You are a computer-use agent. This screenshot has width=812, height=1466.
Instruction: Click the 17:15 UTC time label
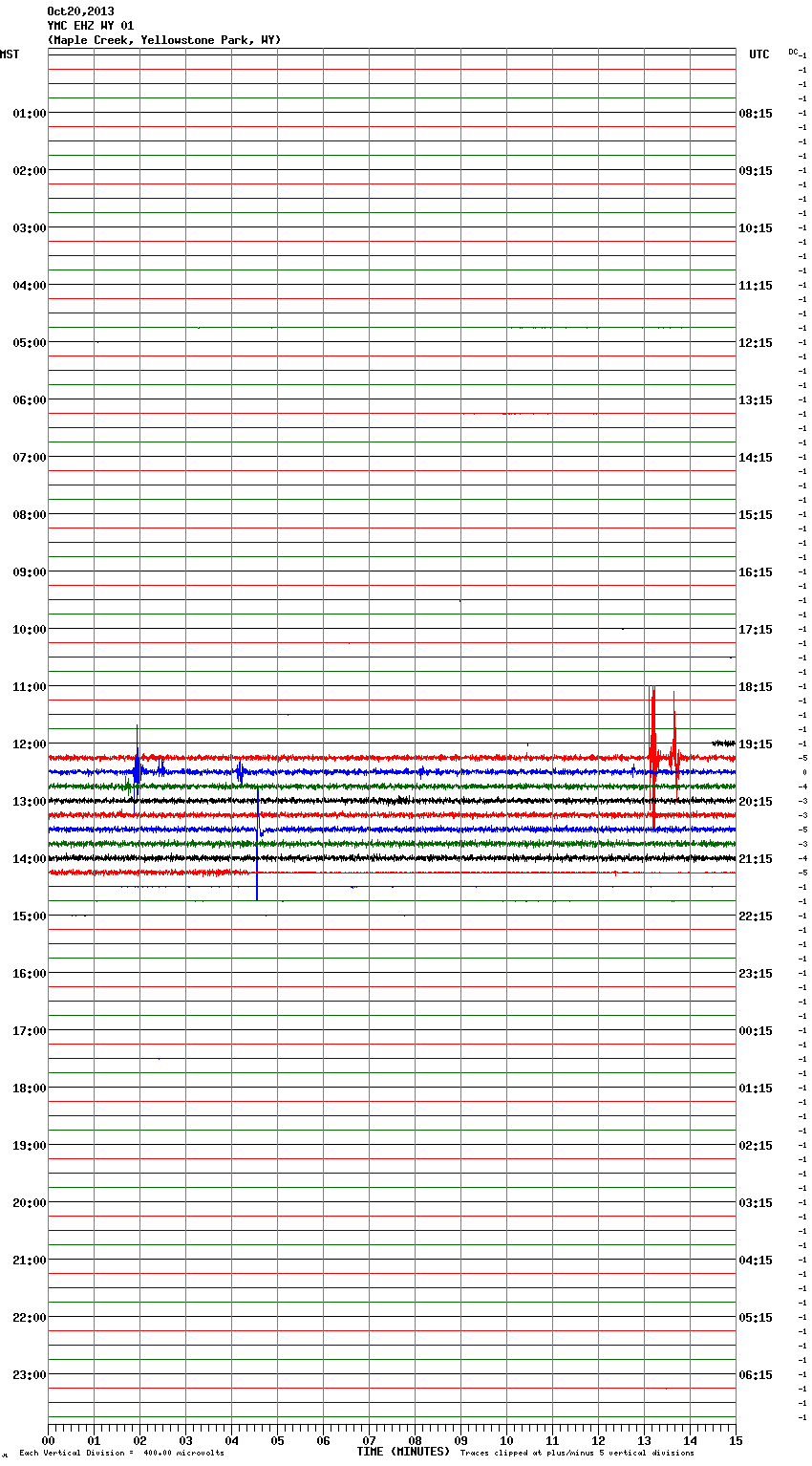(x=756, y=630)
